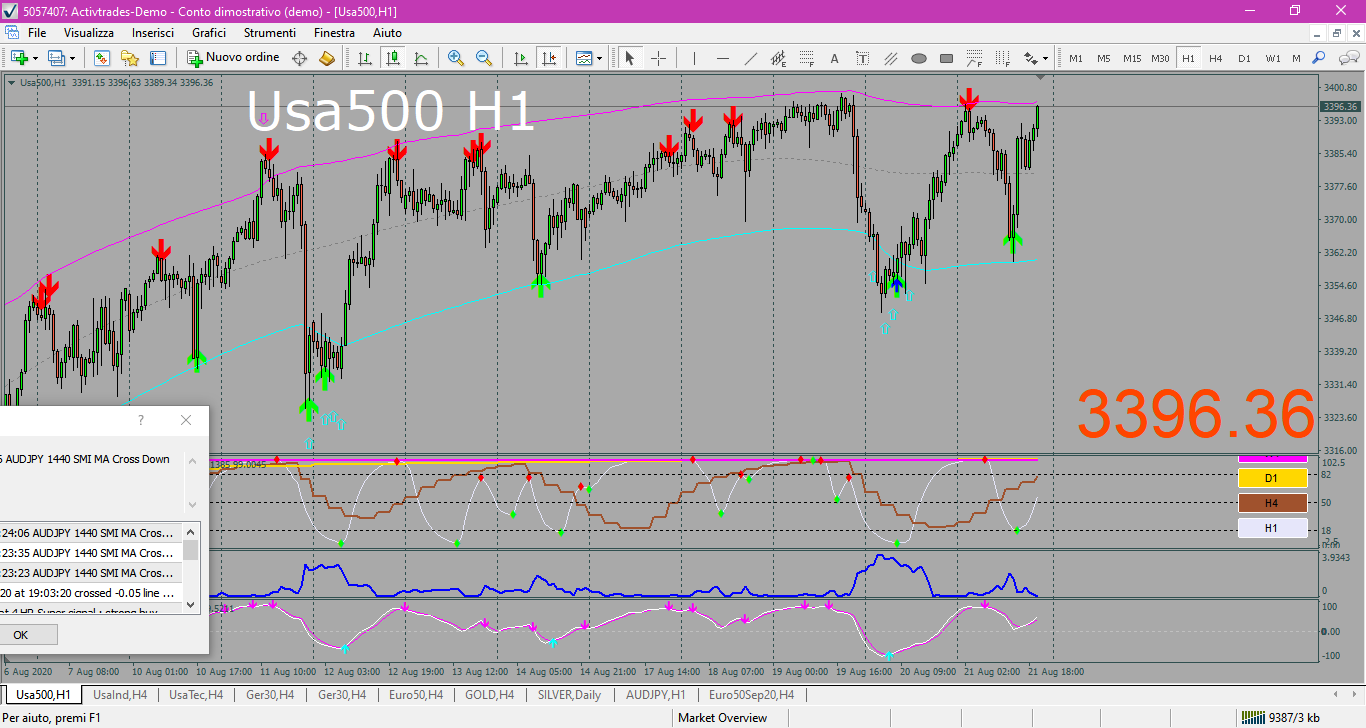Click the Nuovo ordine button

click(234, 58)
